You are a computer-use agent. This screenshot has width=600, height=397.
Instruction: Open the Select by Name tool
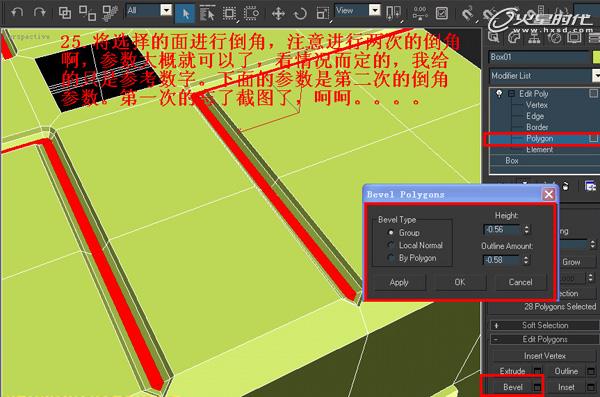click(x=207, y=13)
